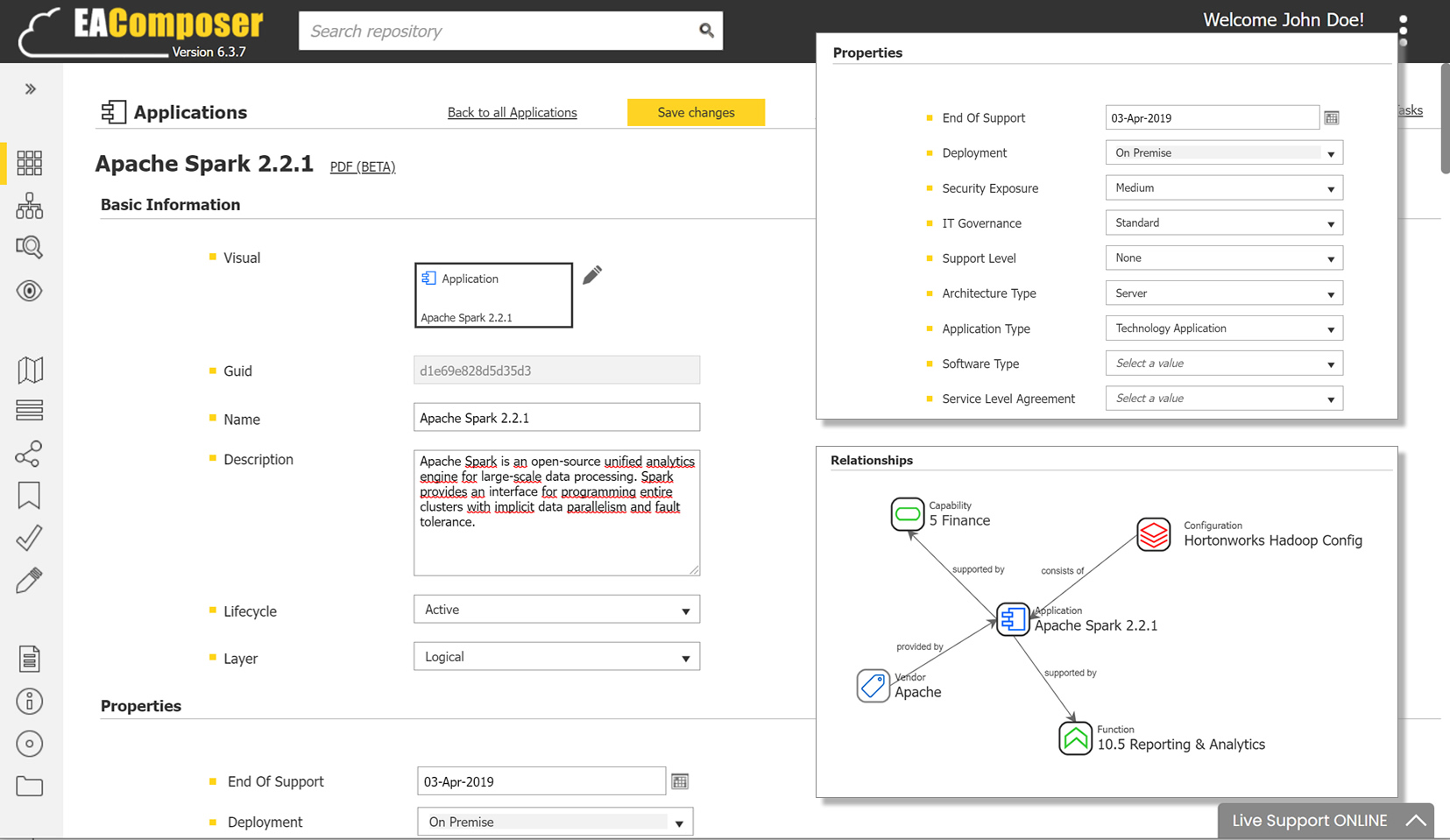The width and height of the screenshot is (1450, 840).
Task: Open the main Deployment dropdown
Action: 555,822
